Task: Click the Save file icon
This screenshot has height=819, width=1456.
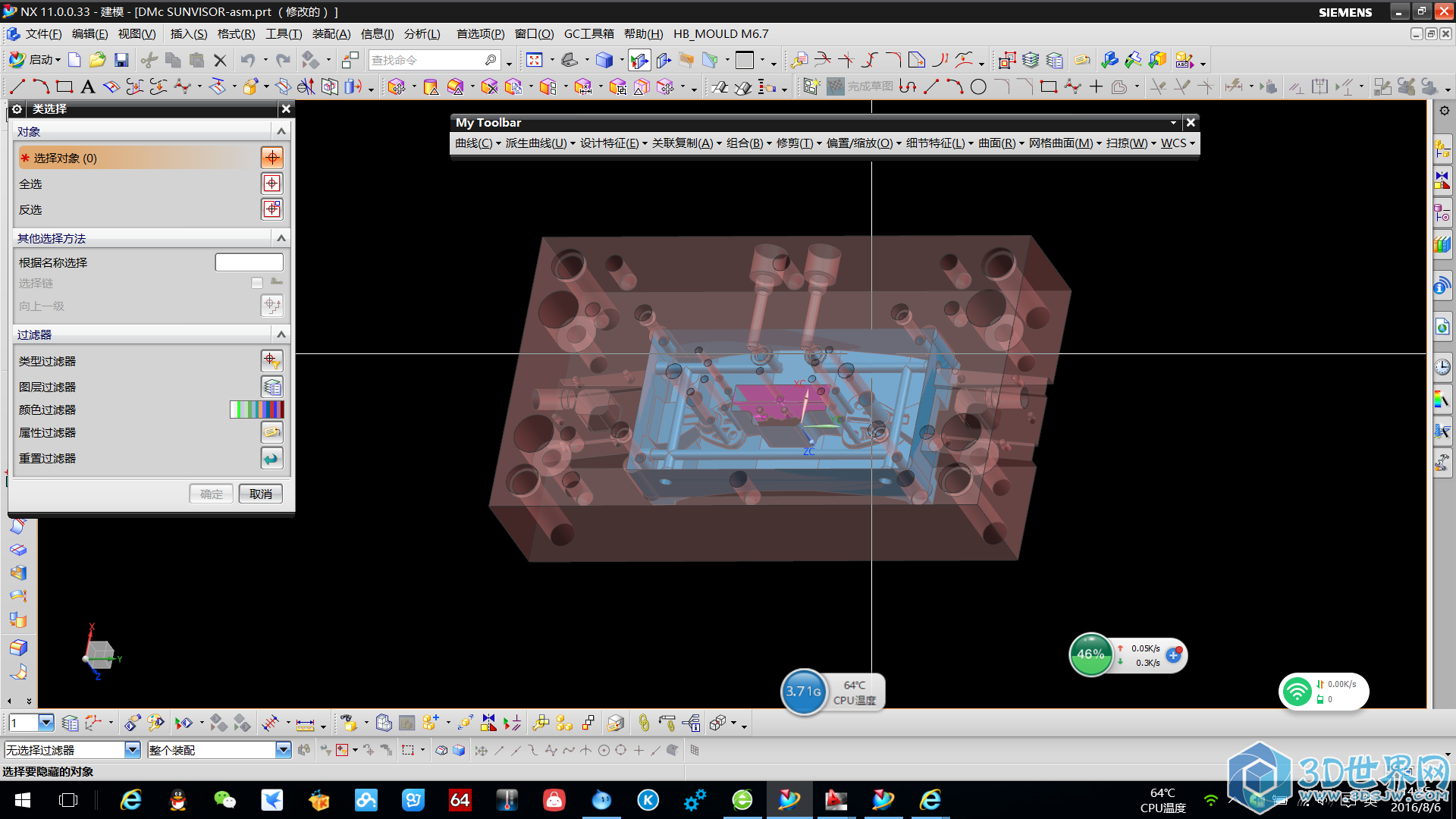Action: coord(121,60)
